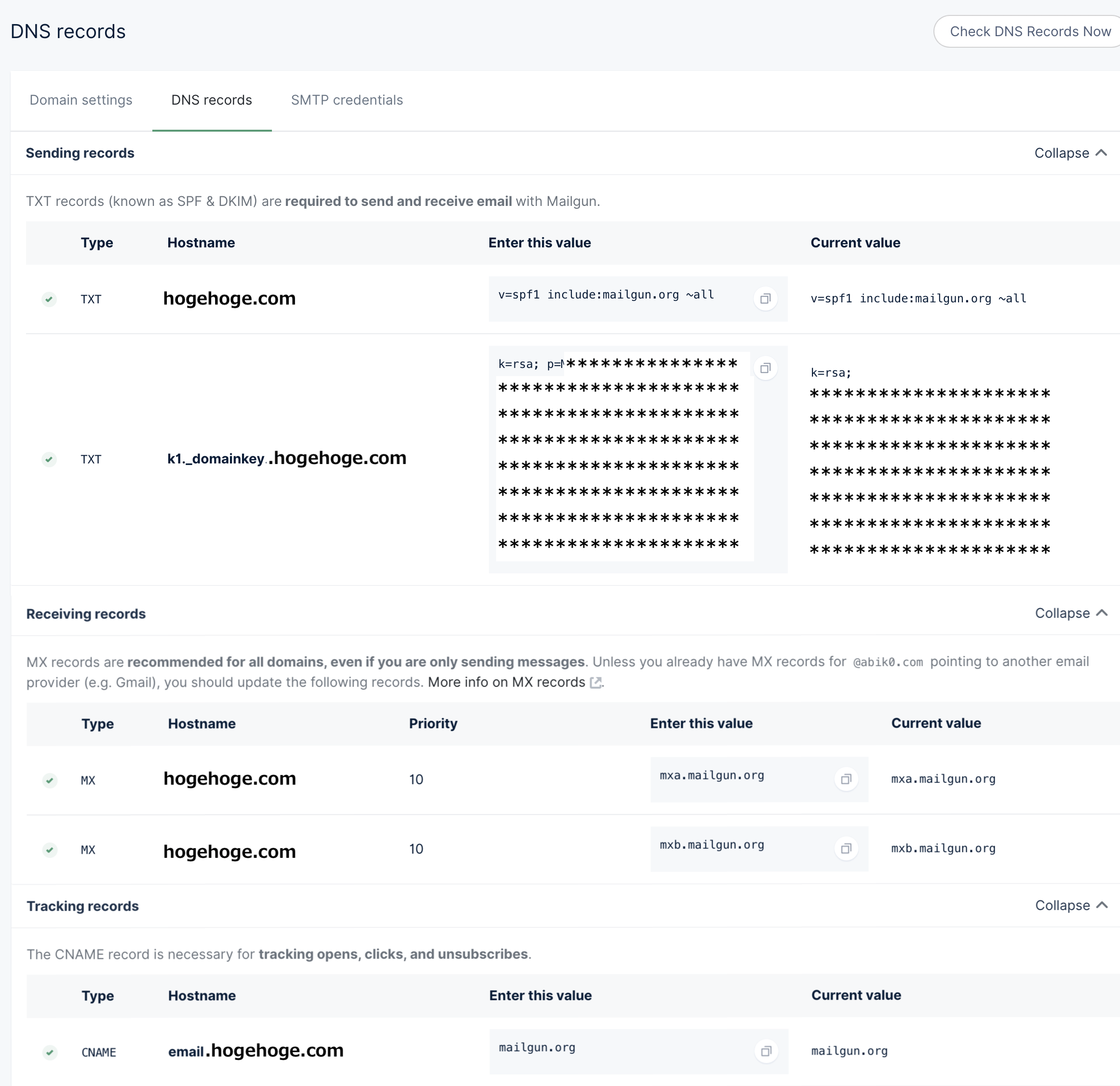Click verified checkmark for SPF TXT record
1120x1086 pixels.
(49, 299)
